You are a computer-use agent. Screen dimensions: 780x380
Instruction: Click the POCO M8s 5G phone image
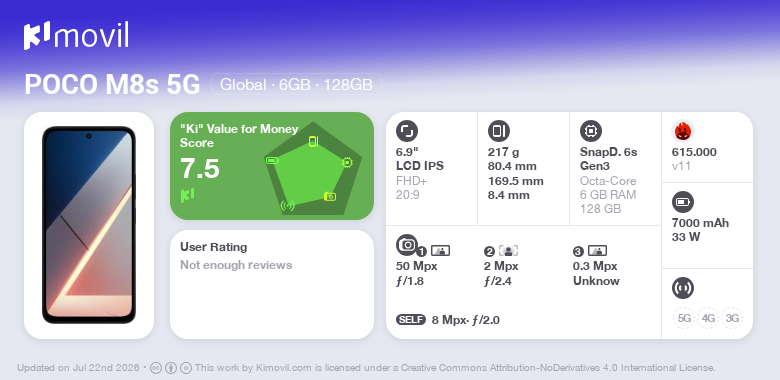coord(89,225)
